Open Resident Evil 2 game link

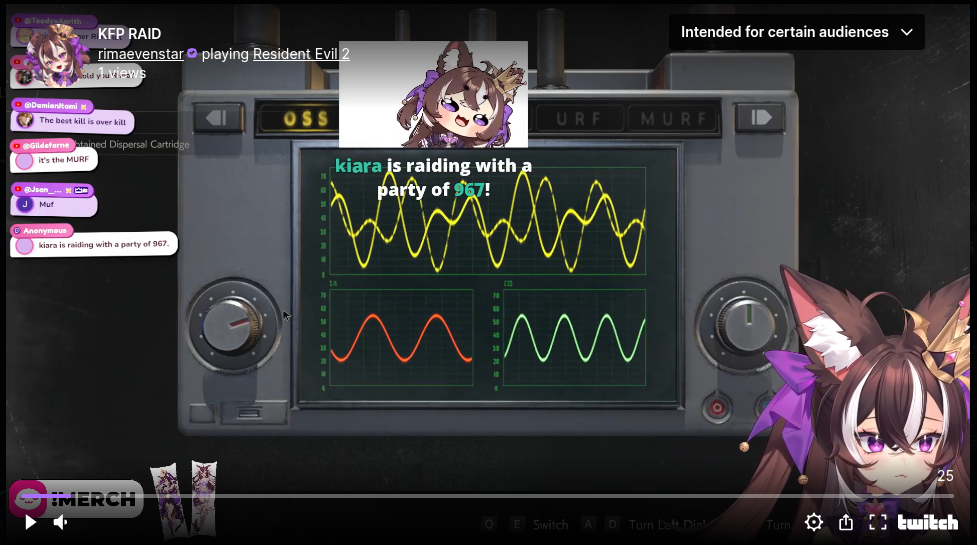[x=301, y=54]
